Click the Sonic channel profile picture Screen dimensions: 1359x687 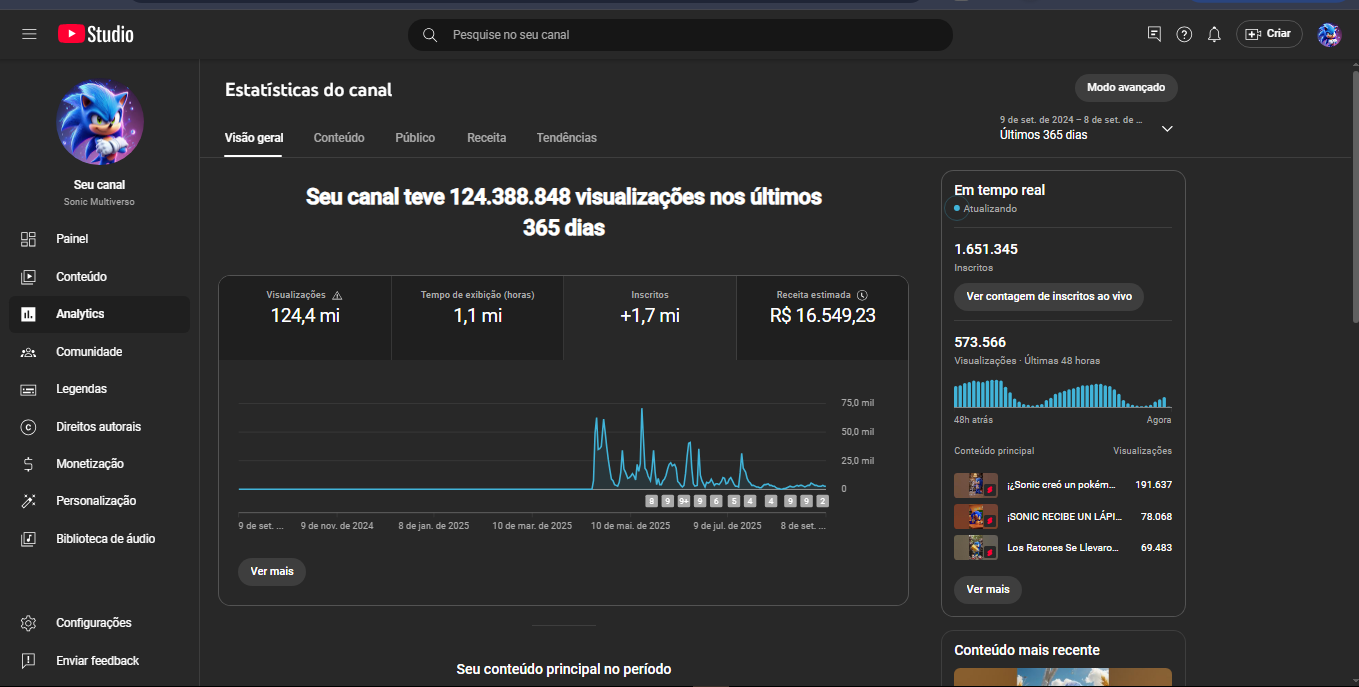99,122
